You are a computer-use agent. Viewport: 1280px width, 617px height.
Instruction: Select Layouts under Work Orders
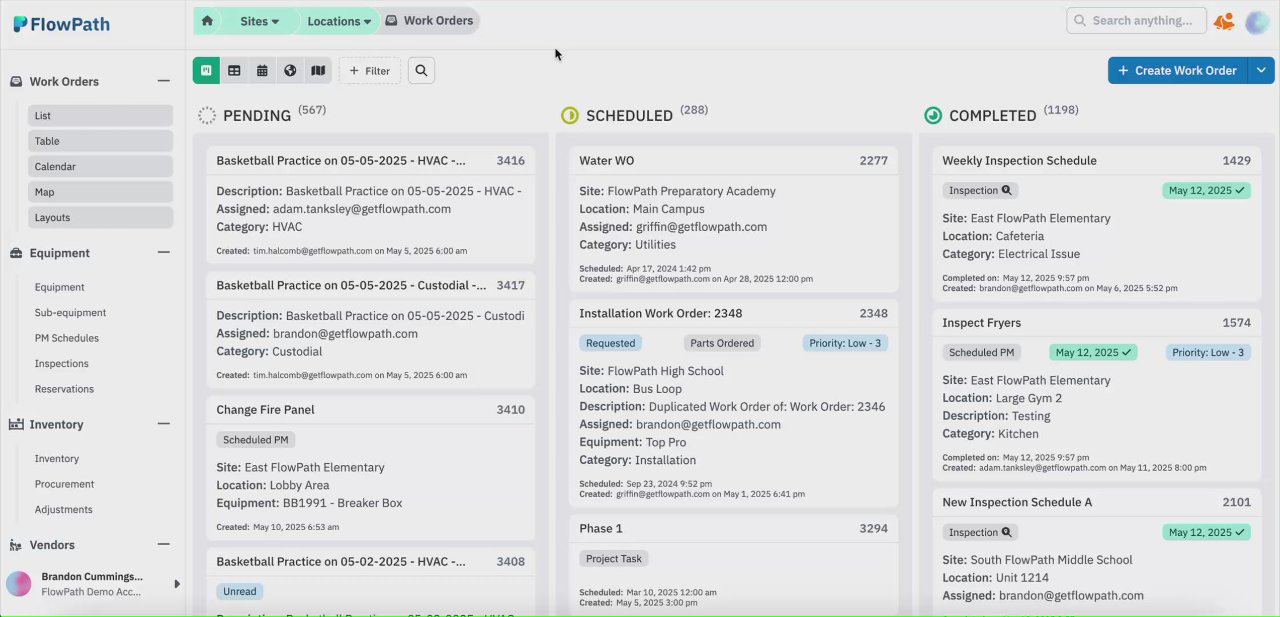click(100, 217)
